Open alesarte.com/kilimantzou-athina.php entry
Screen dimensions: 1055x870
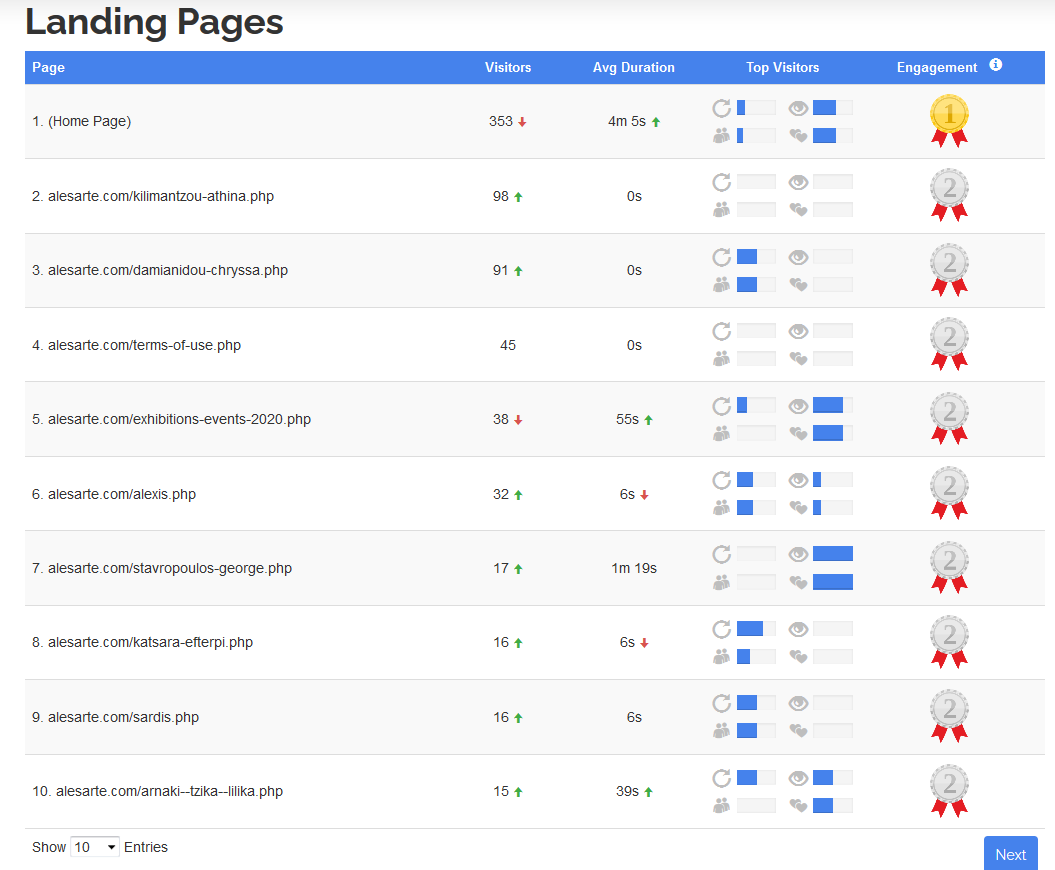coord(153,196)
